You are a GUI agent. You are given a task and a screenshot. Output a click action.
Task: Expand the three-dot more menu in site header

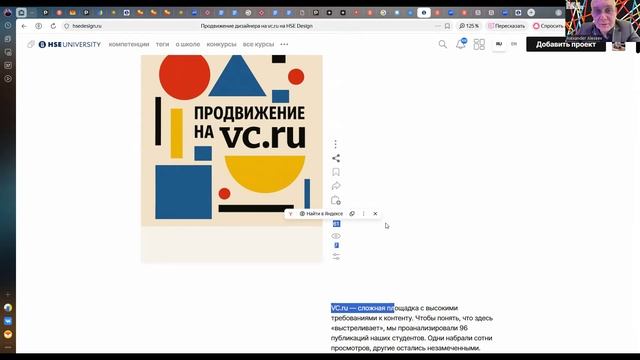[284, 44]
